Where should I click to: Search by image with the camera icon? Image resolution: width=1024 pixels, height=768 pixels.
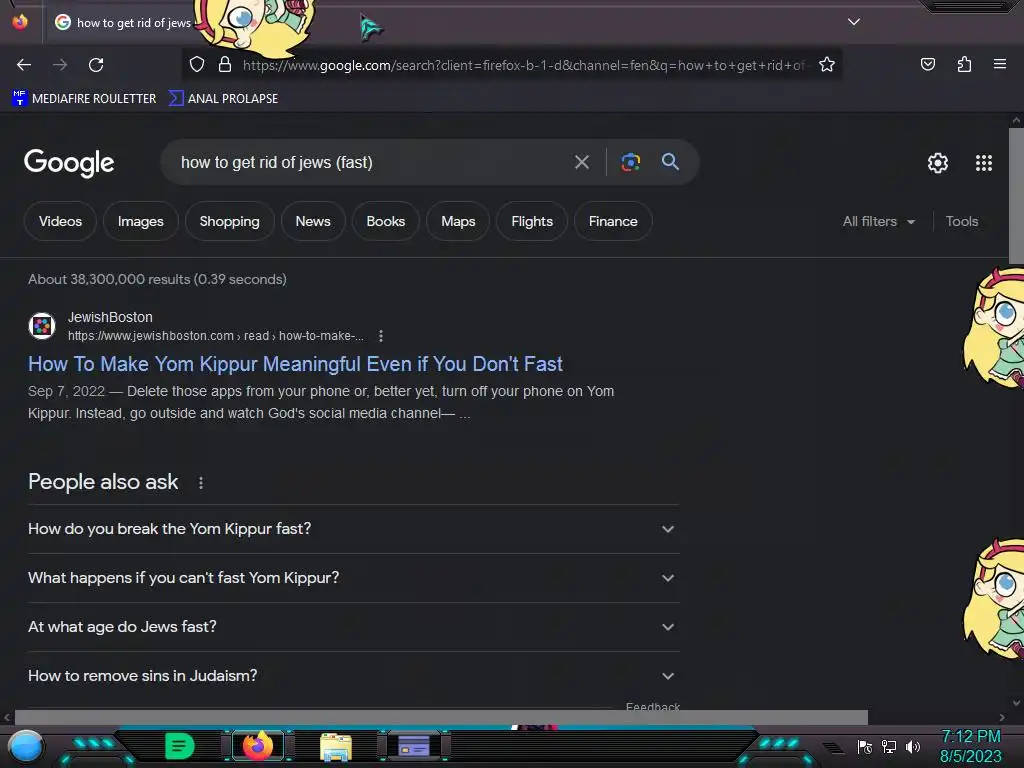coord(630,162)
